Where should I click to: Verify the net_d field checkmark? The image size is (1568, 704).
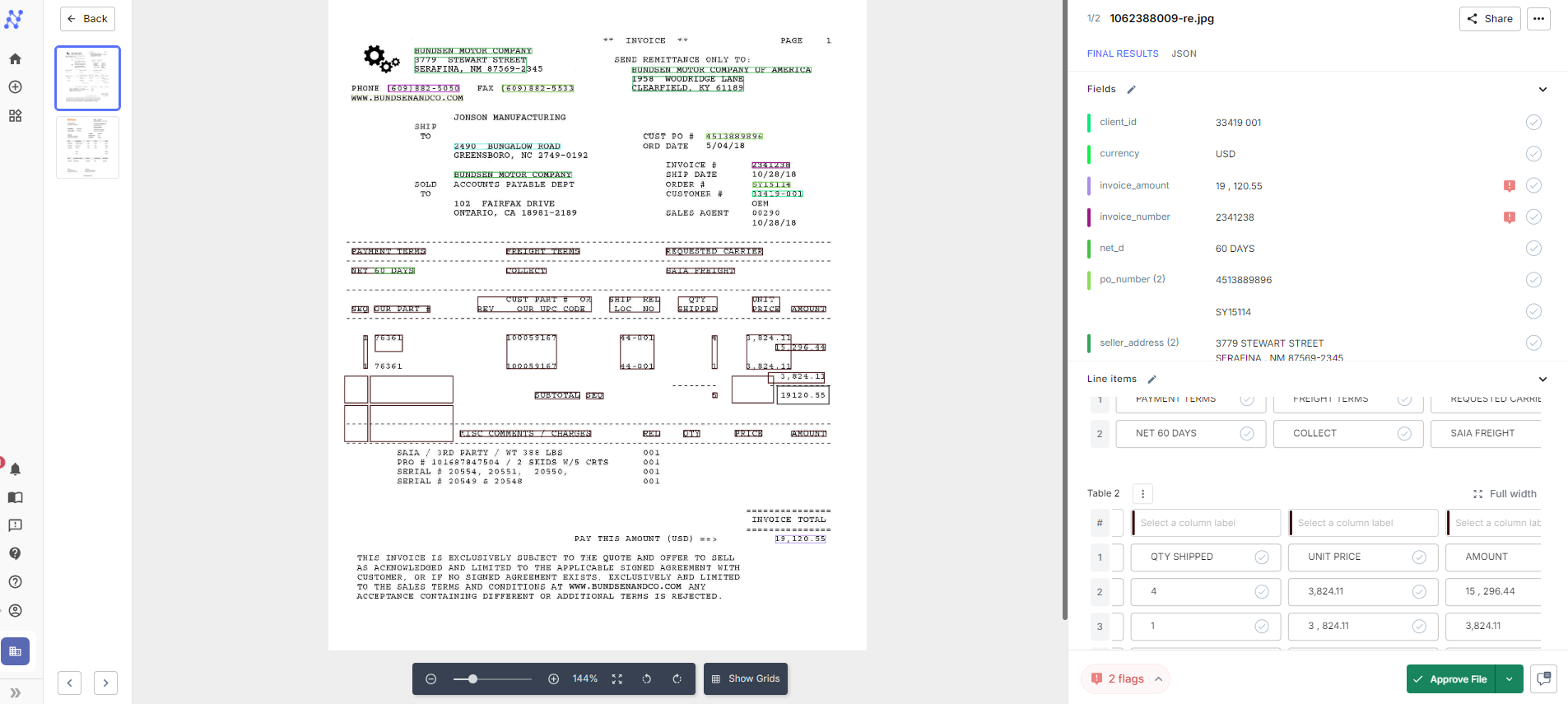1533,248
